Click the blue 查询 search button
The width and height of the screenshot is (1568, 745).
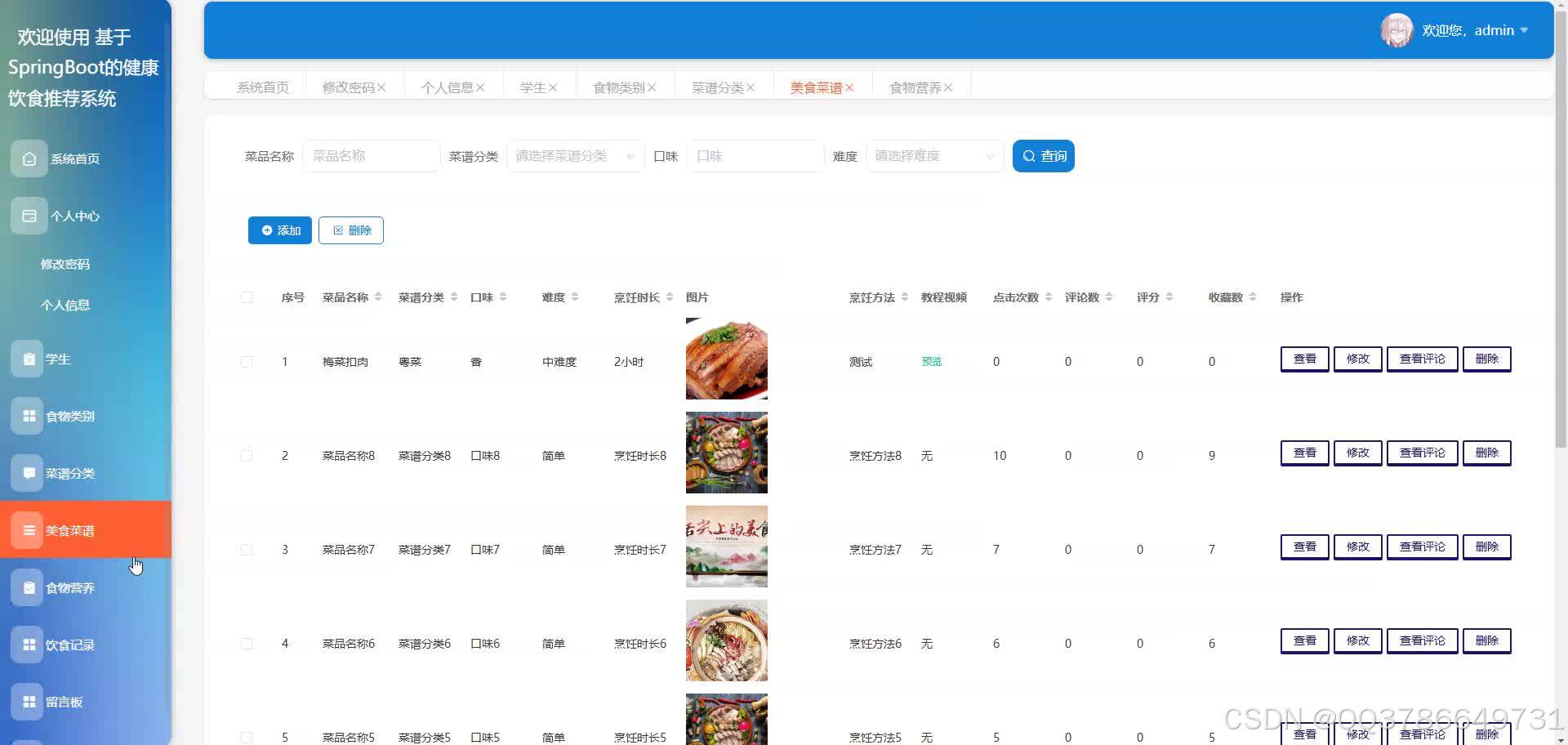point(1044,156)
